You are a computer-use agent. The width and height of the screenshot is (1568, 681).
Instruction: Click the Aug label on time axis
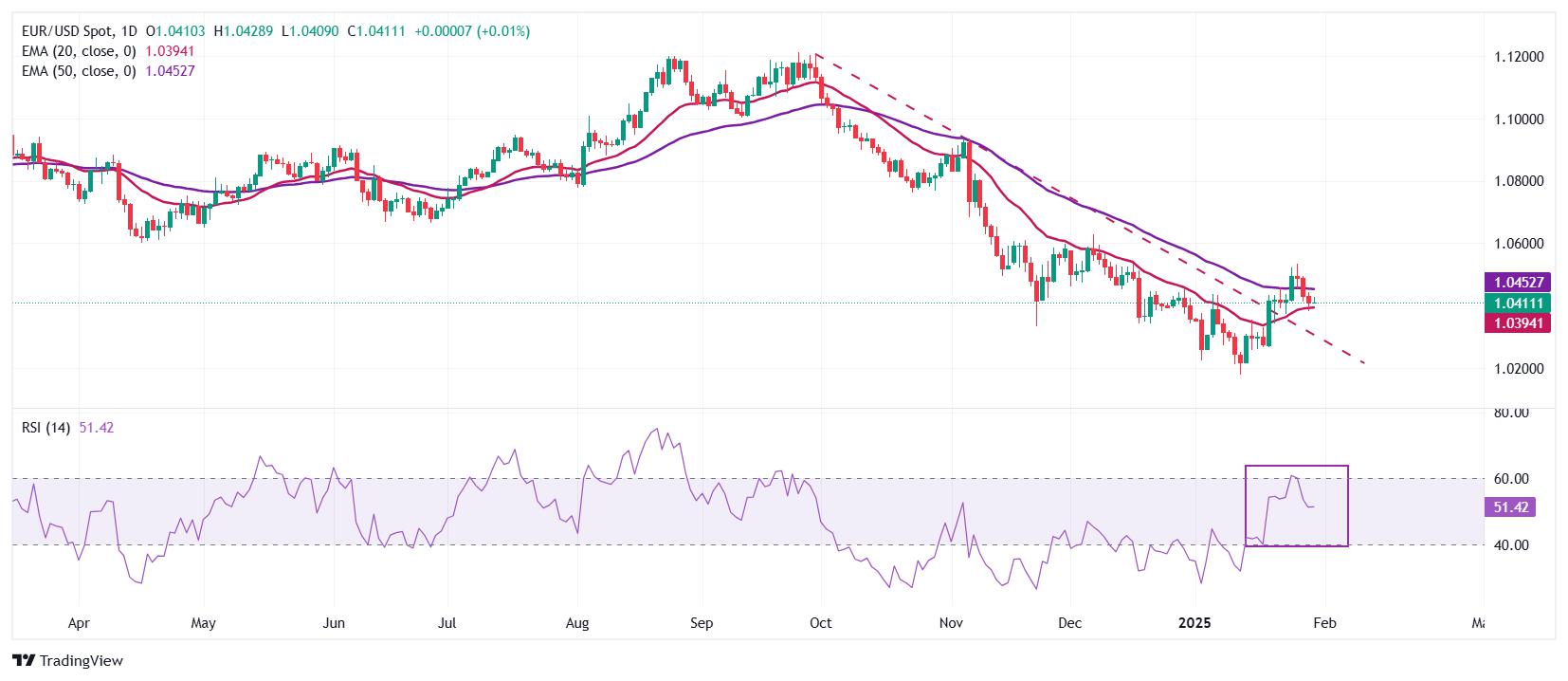point(576,623)
